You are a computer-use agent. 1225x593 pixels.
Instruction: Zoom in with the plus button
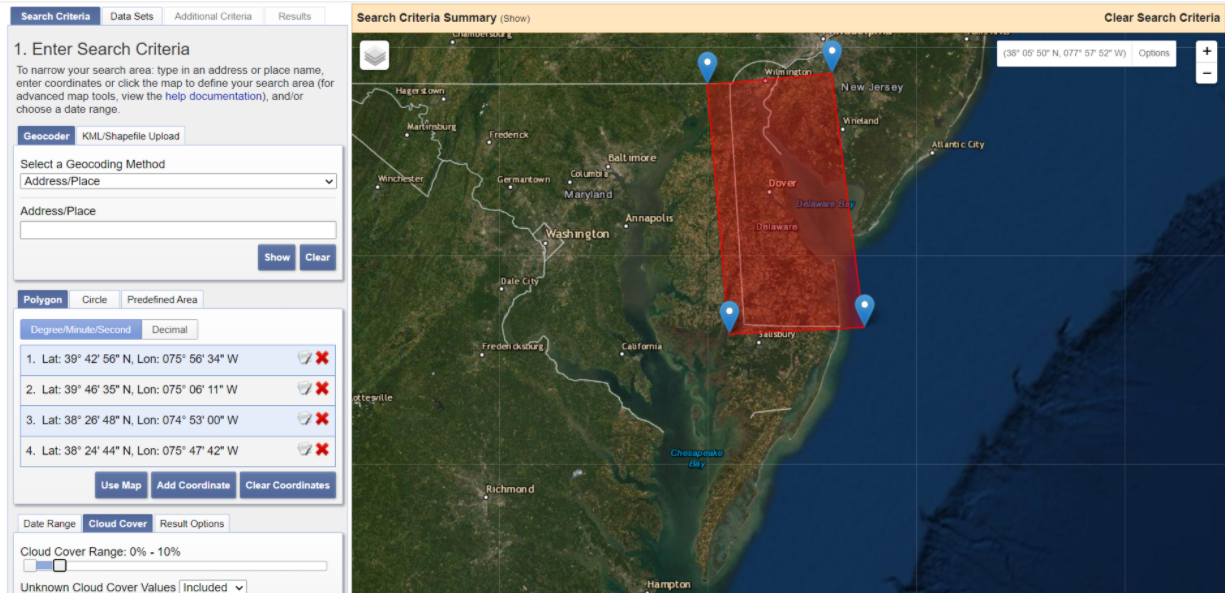(1207, 52)
